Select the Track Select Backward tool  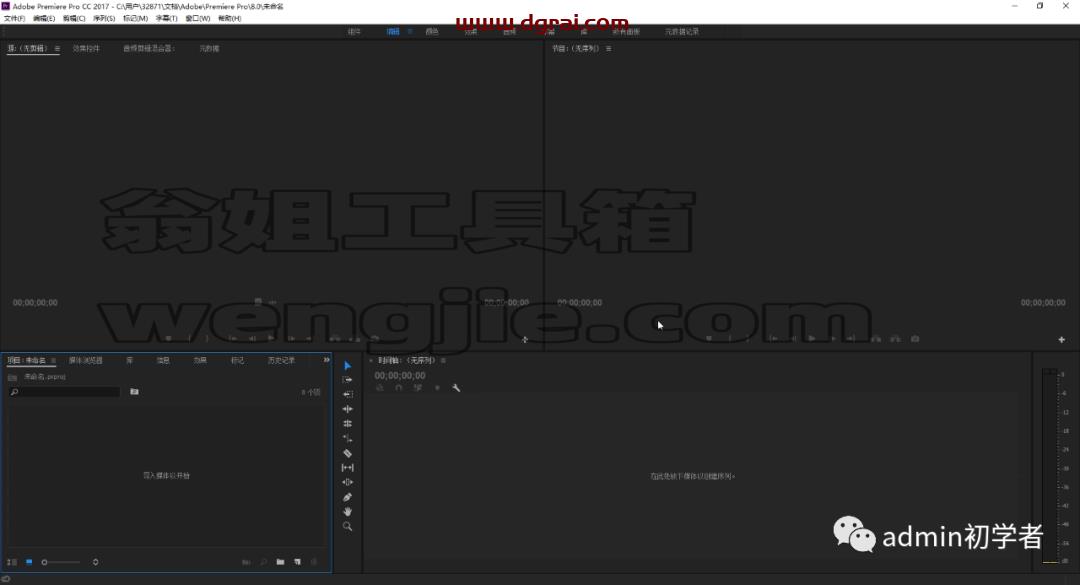tap(347, 394)
